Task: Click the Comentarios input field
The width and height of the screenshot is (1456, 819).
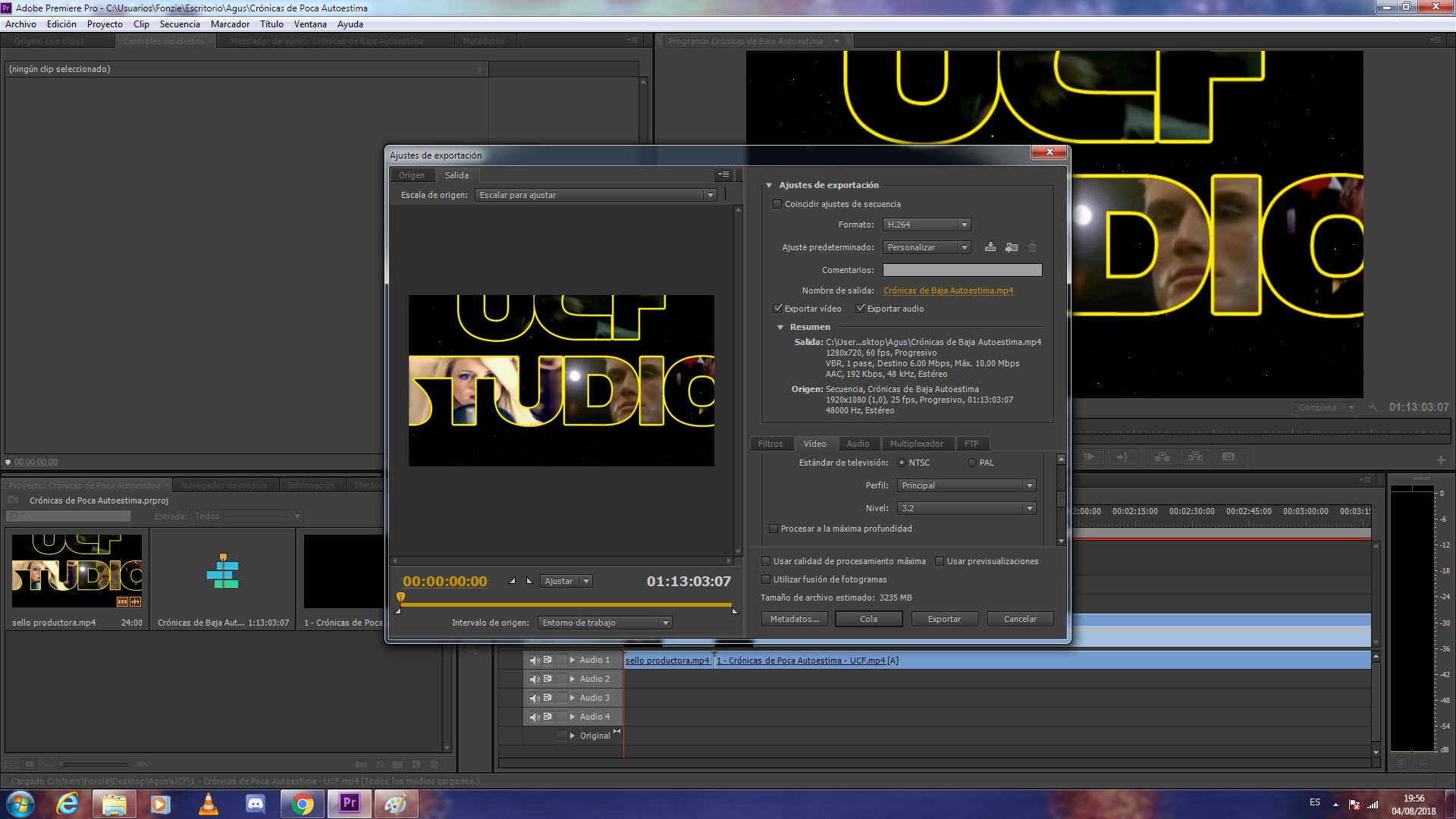Action: click(962, 270)
